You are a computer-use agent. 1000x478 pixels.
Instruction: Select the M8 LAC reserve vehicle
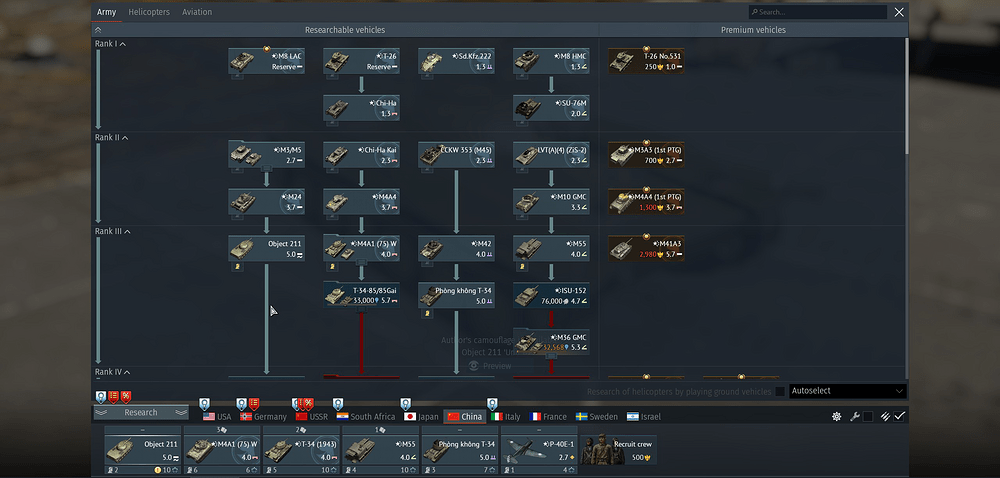[x=267, y=61]
